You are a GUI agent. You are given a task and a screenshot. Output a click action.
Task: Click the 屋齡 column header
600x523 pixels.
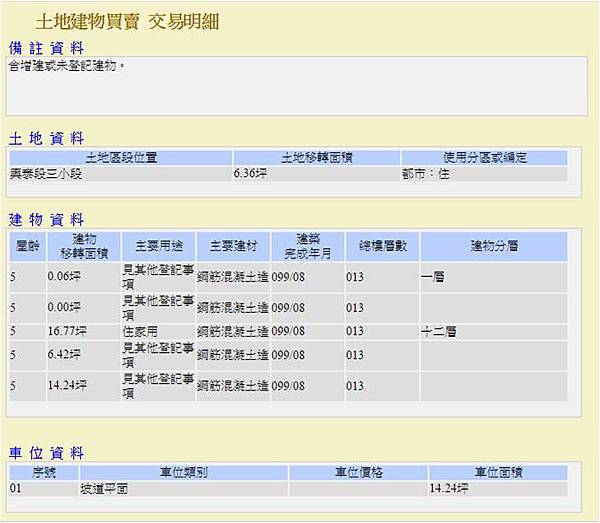point(28,246)
